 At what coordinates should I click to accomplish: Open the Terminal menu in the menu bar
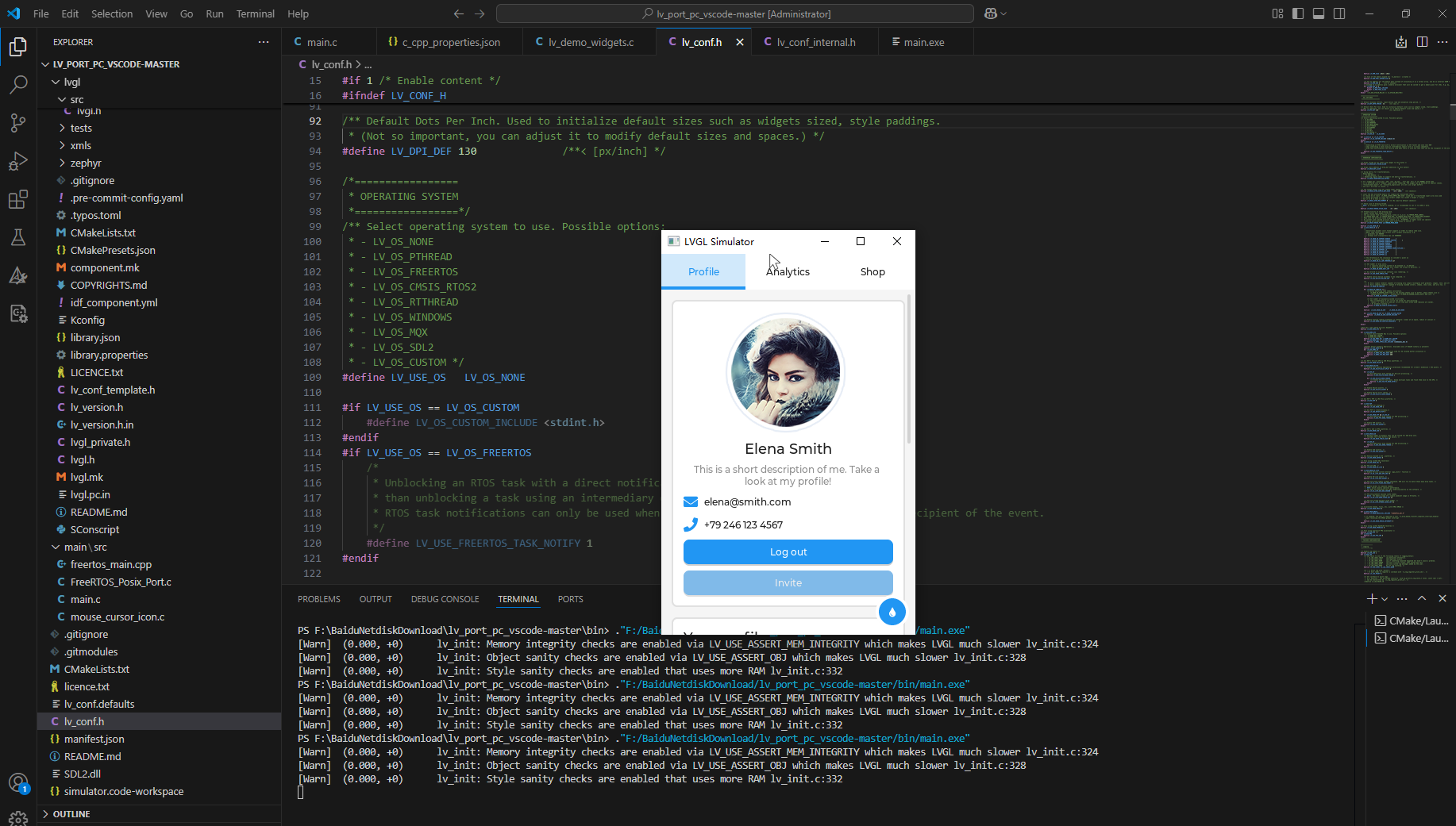[255, 13]
